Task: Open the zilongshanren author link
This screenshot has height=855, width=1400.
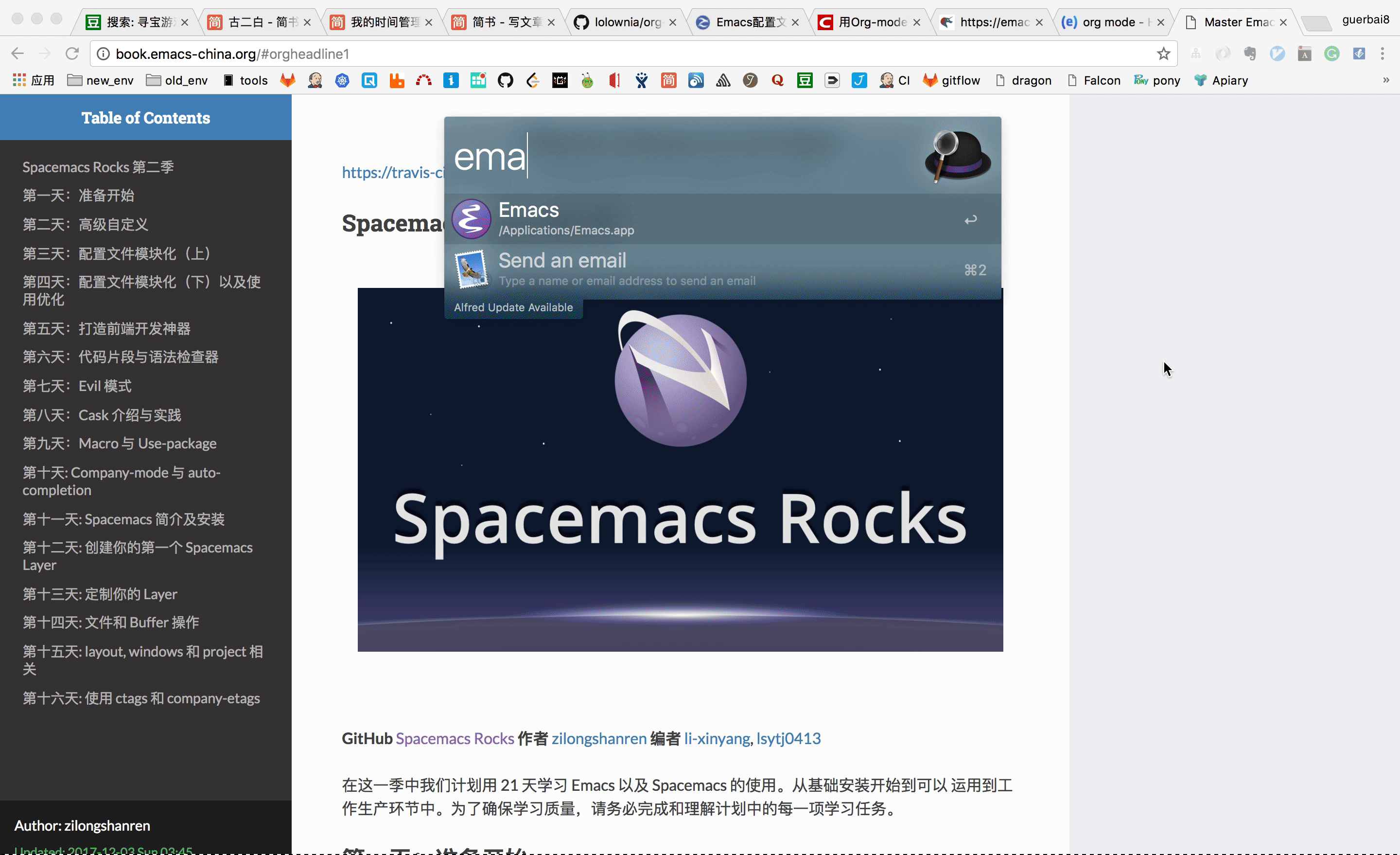Action: point(599,738)
